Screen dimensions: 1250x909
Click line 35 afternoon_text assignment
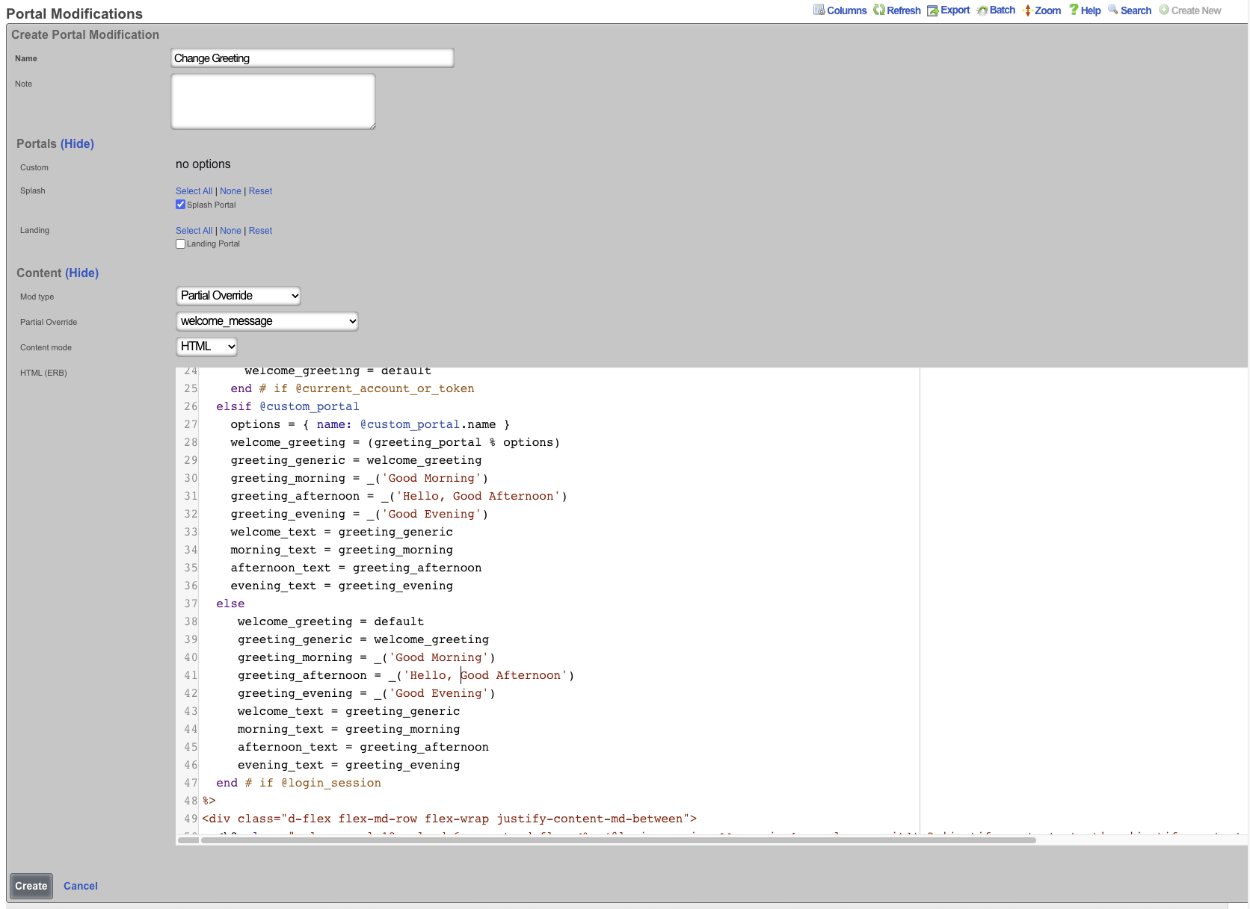click(356, 568)
